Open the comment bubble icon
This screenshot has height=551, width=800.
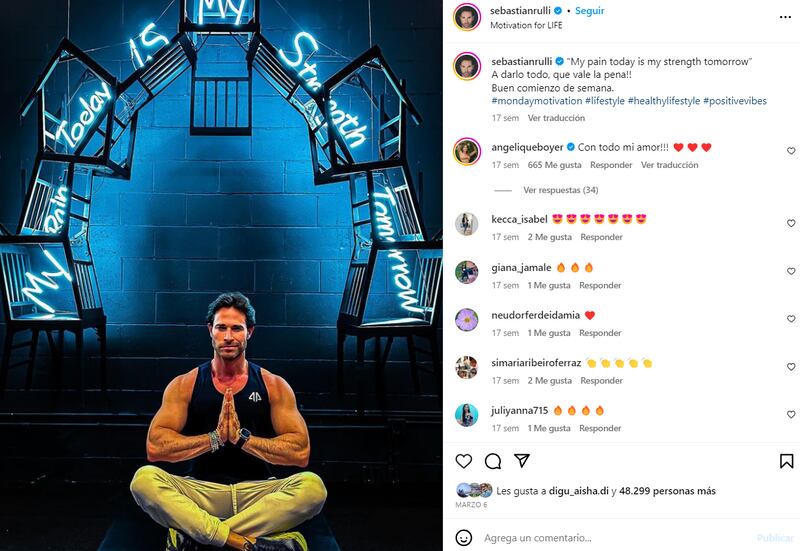(493, 461)
